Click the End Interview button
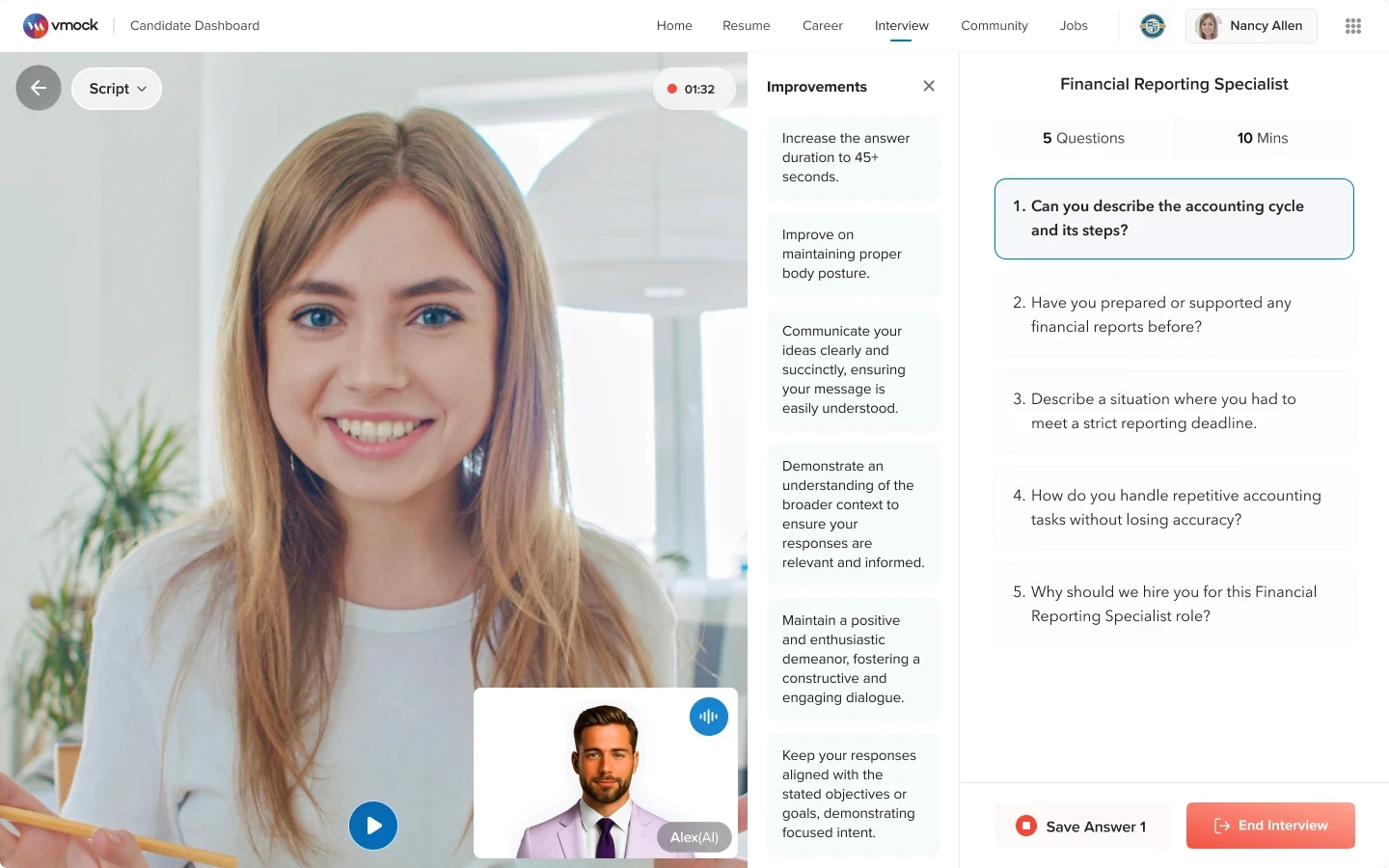 [1270, 826]
